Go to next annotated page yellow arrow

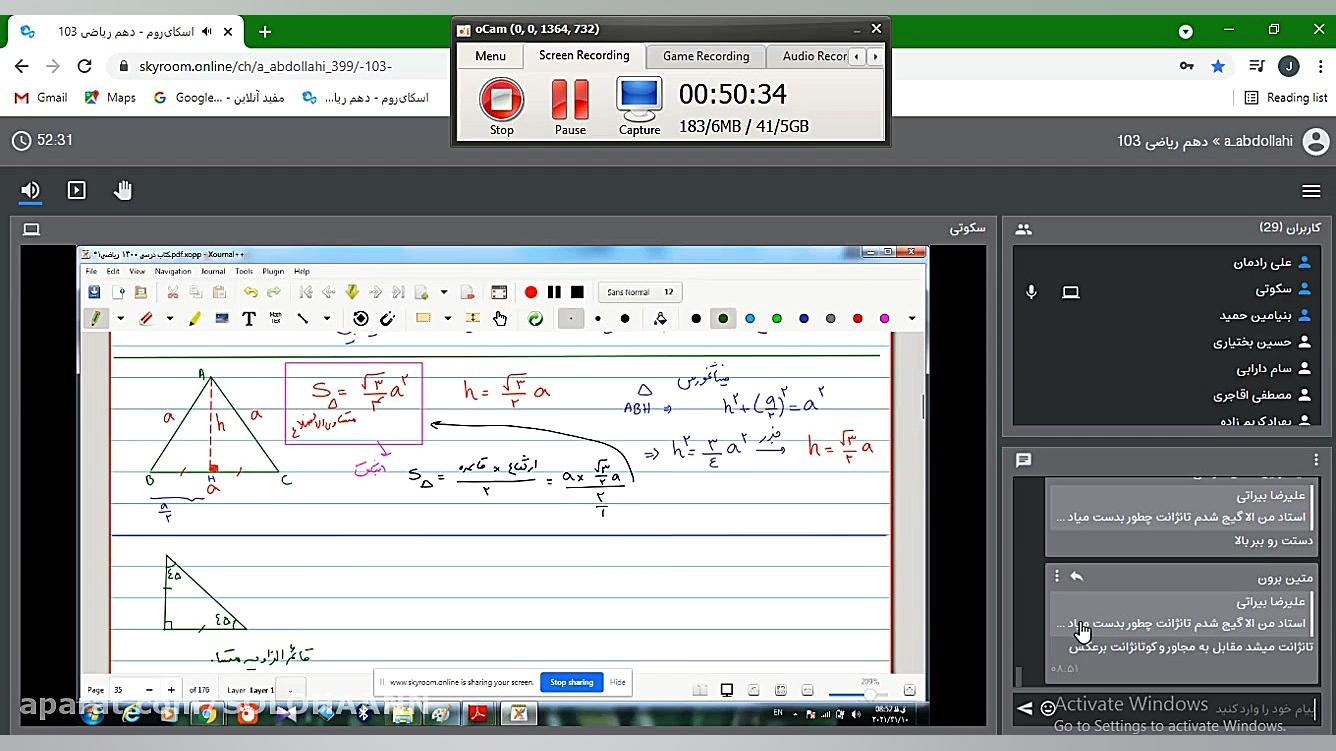[352, 292]
